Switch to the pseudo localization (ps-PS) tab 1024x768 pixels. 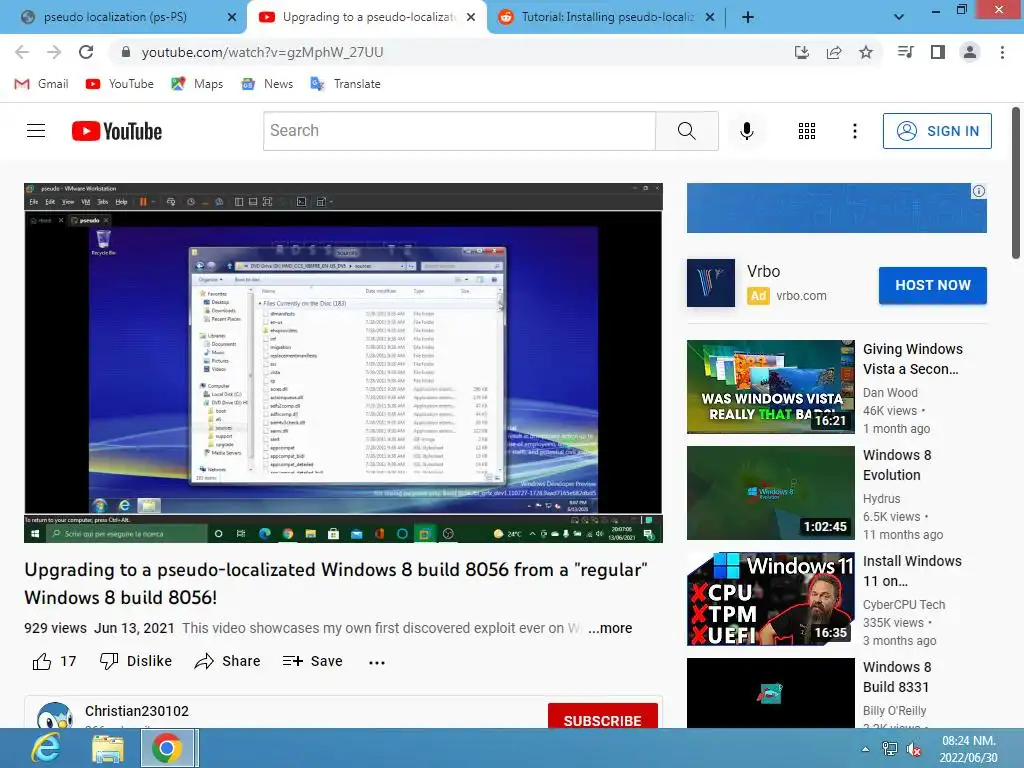pyautogui.click(x=122, y=17)
